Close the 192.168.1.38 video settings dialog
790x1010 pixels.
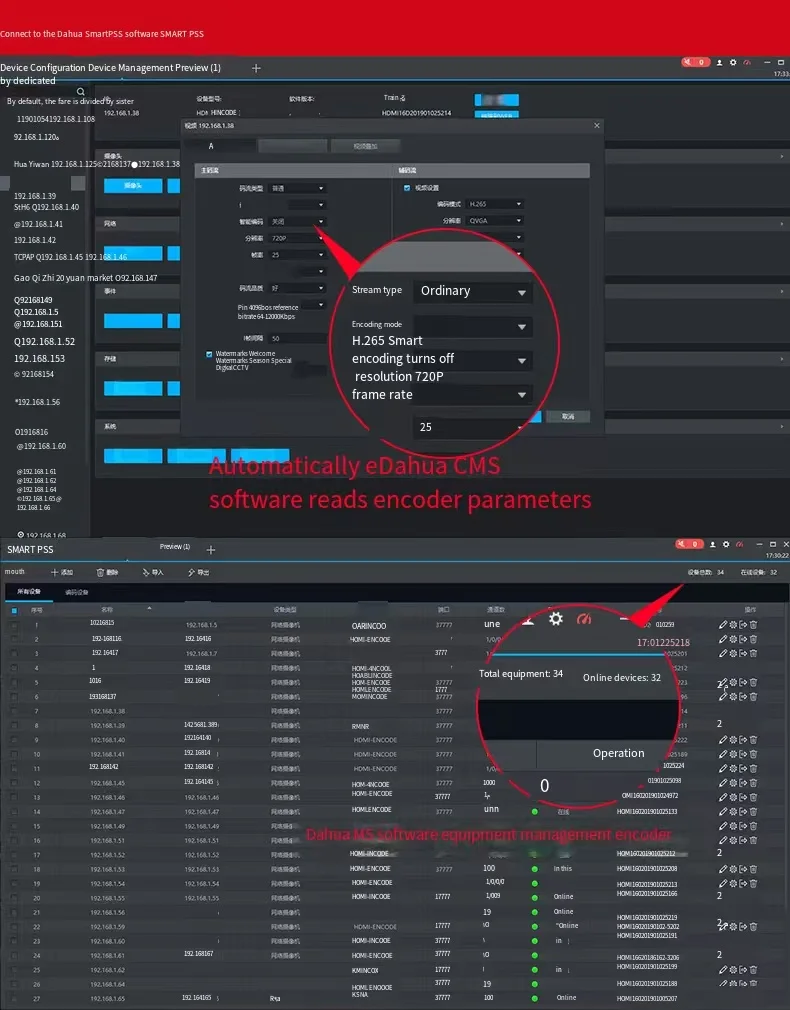click(x=597, y=126)
